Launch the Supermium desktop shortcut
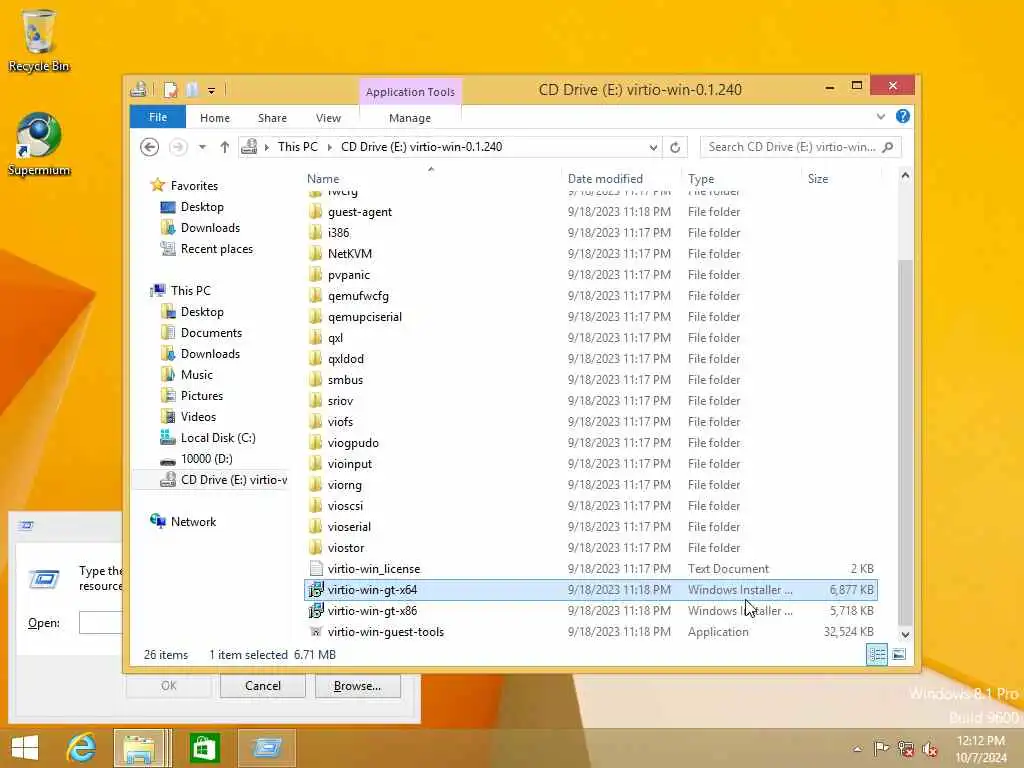 pos(39,144)
